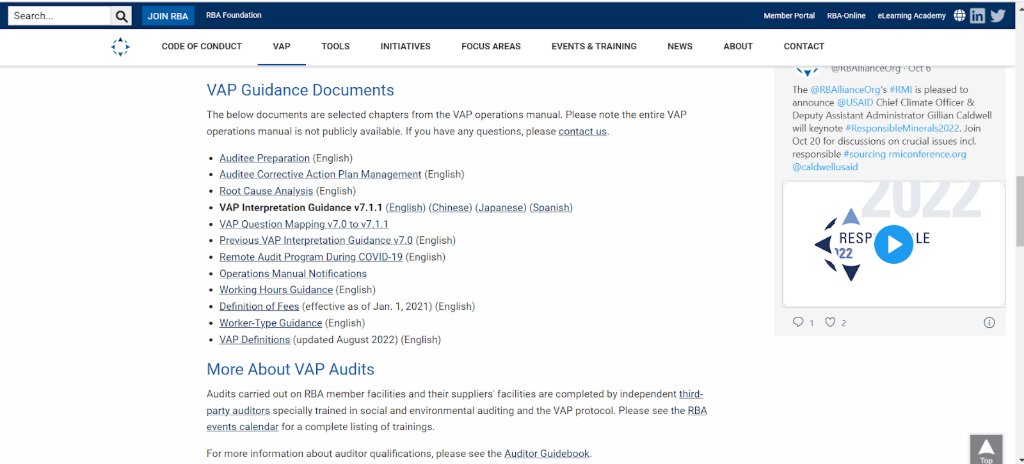Open the Root Cause Analysis document link
Image resolution: width=1024 pixels, height=464 pixels.
[x=266, y=191]
